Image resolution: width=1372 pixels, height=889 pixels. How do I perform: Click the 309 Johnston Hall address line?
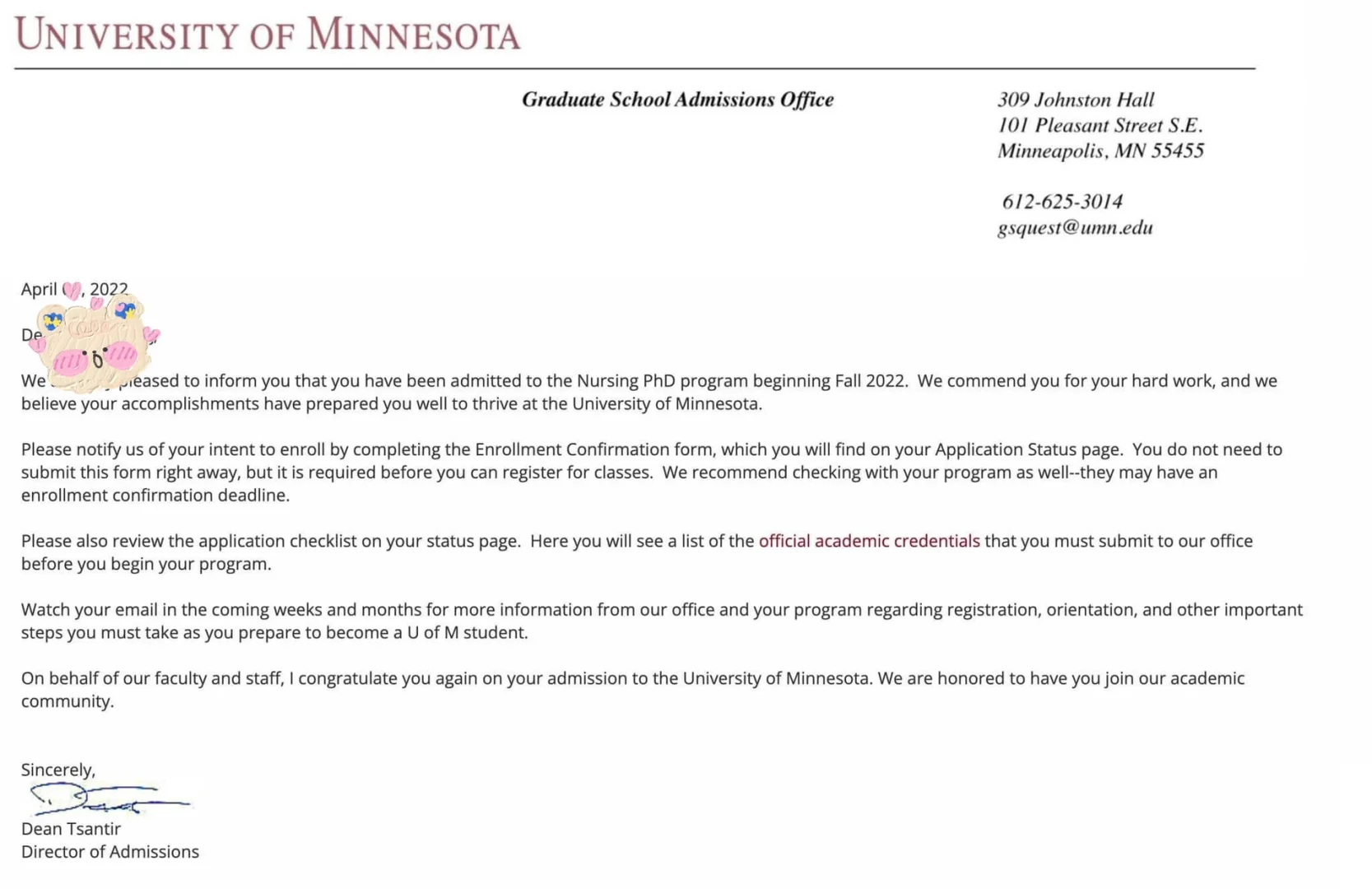[1076, 100]
